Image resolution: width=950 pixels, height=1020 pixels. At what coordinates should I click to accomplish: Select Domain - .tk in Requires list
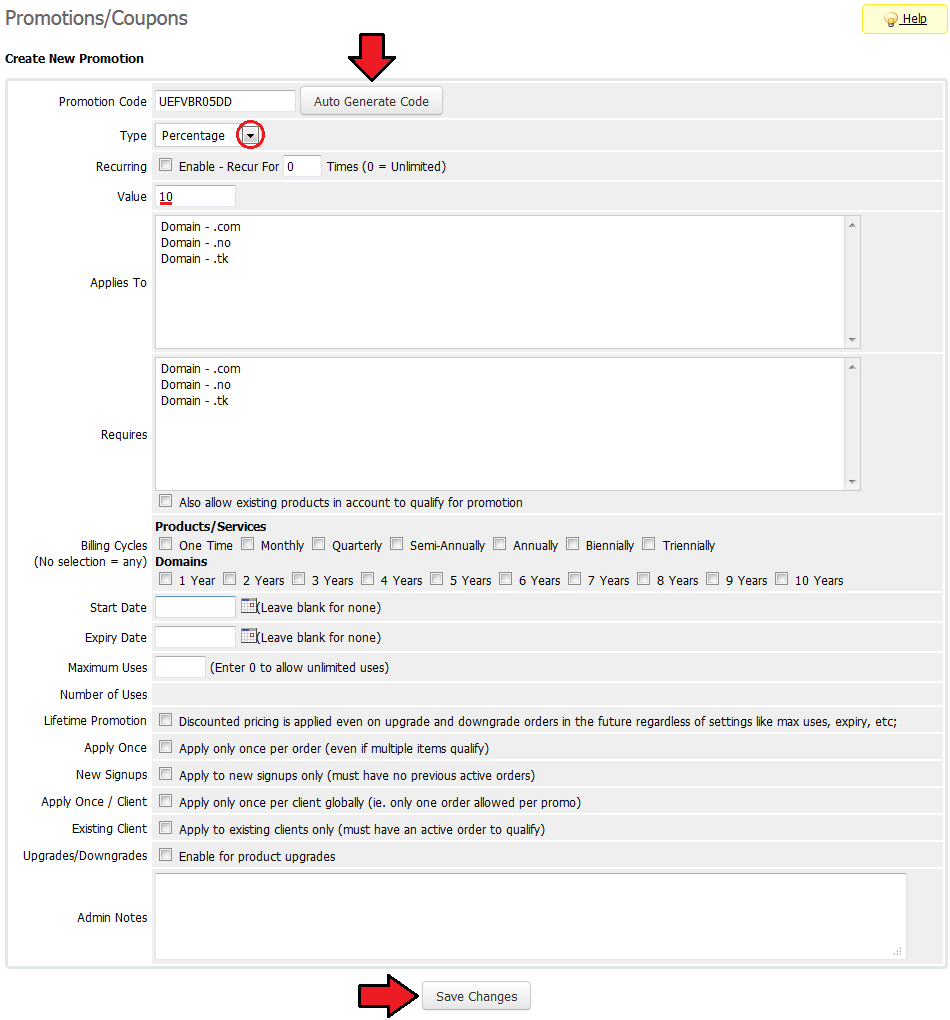point(195,401)
